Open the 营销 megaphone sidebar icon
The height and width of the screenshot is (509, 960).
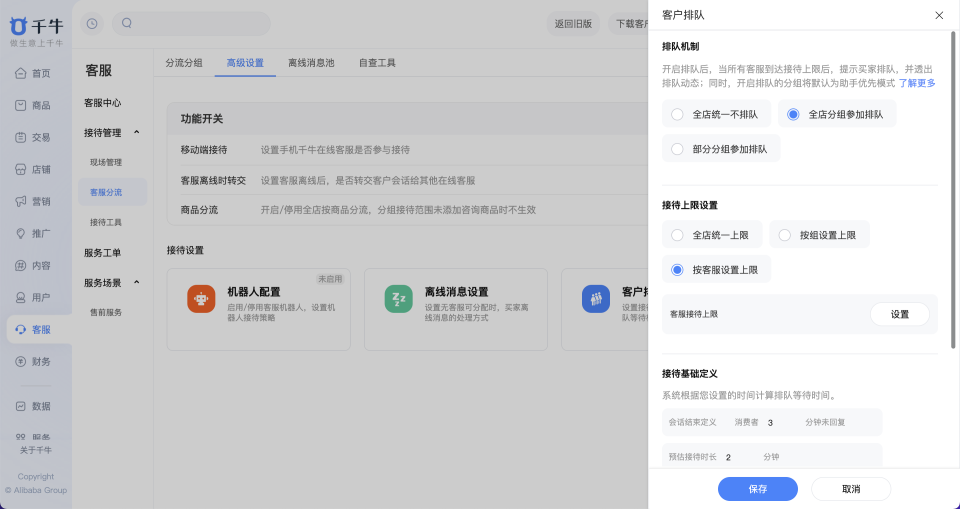pos(20,202)
